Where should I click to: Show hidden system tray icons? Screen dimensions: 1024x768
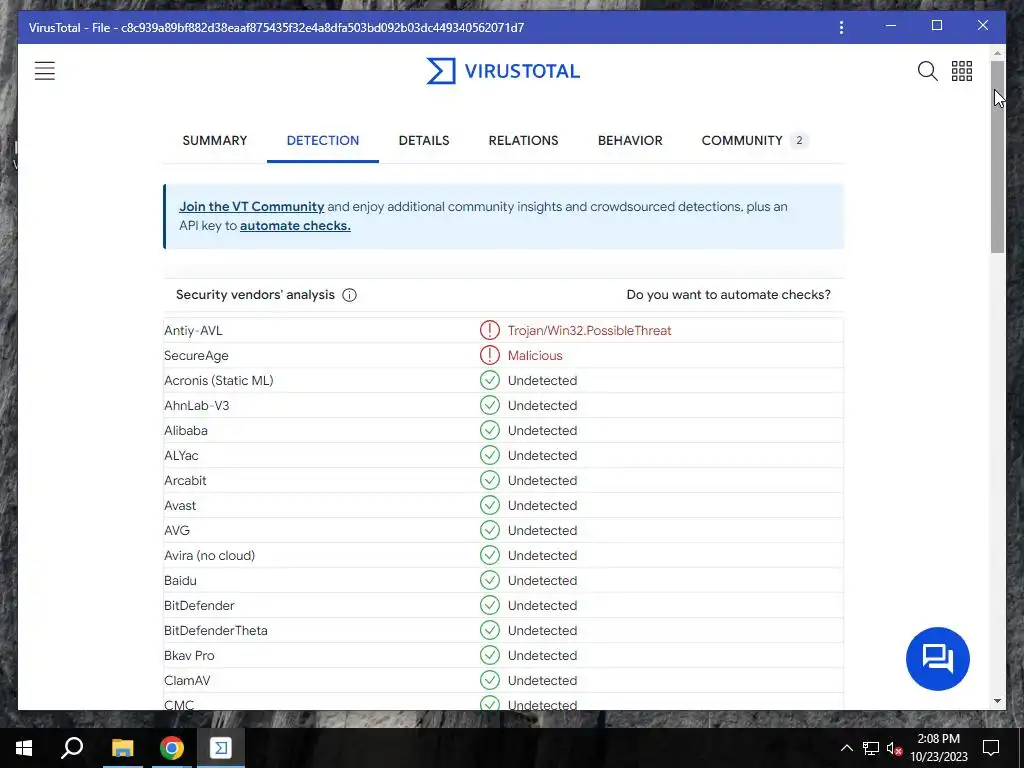(846, 748)
